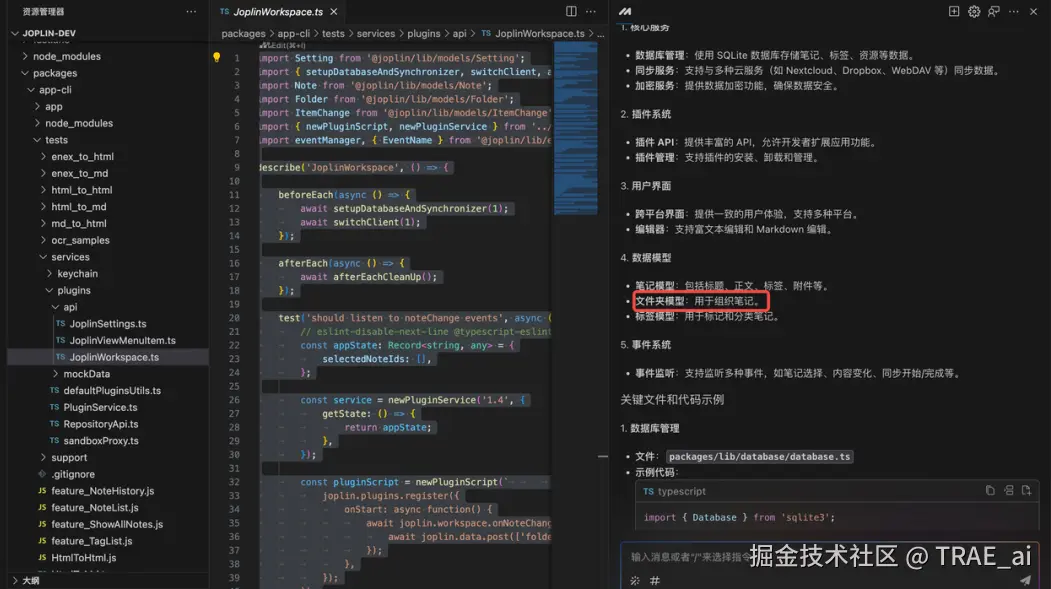The height and width of the screenshot is (589, 1051).
Task: Click the plugins breadcrumb above the editor
Action: (x=423, y=33)
